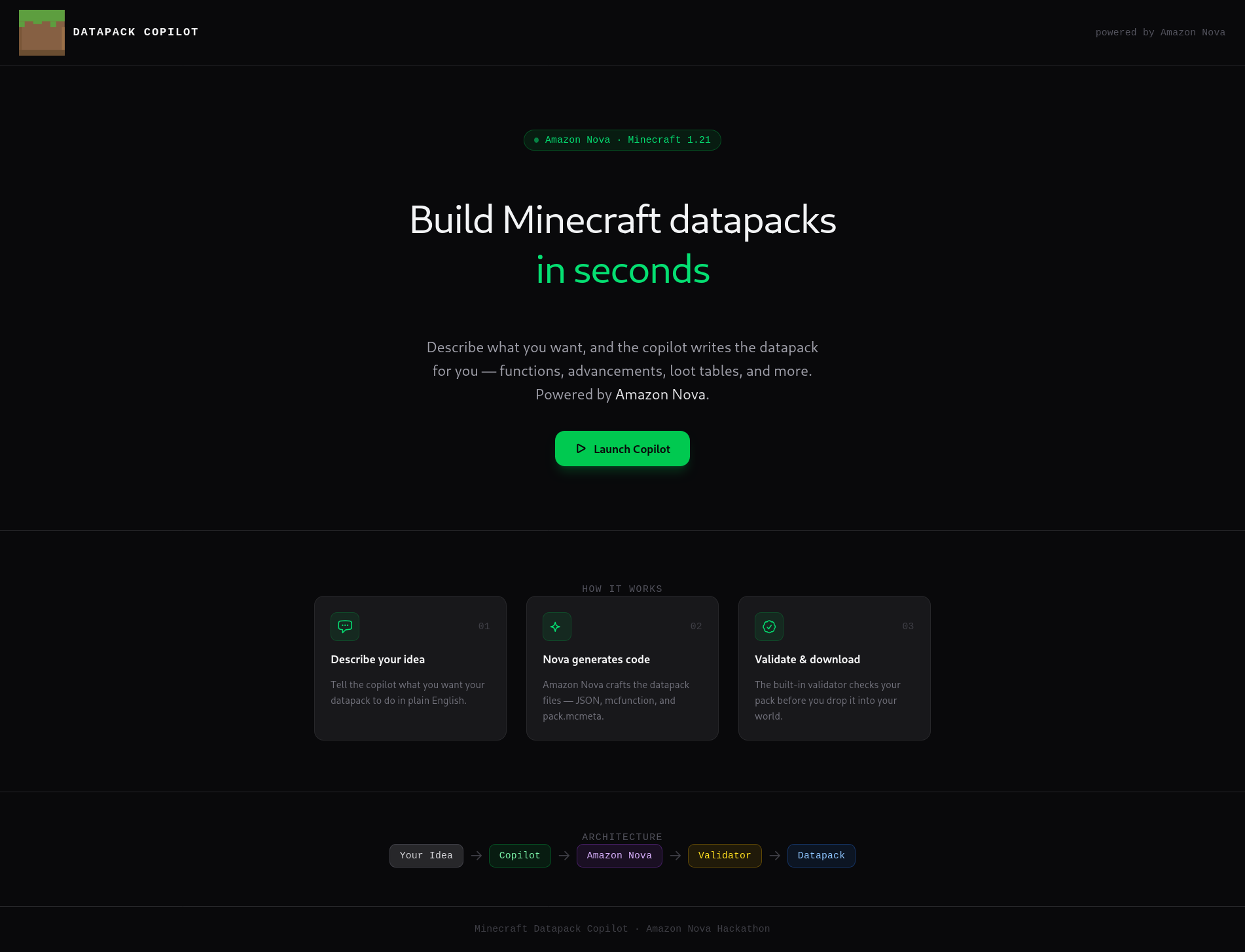Click the green status dot in the version badge

[x=537, y=140]
